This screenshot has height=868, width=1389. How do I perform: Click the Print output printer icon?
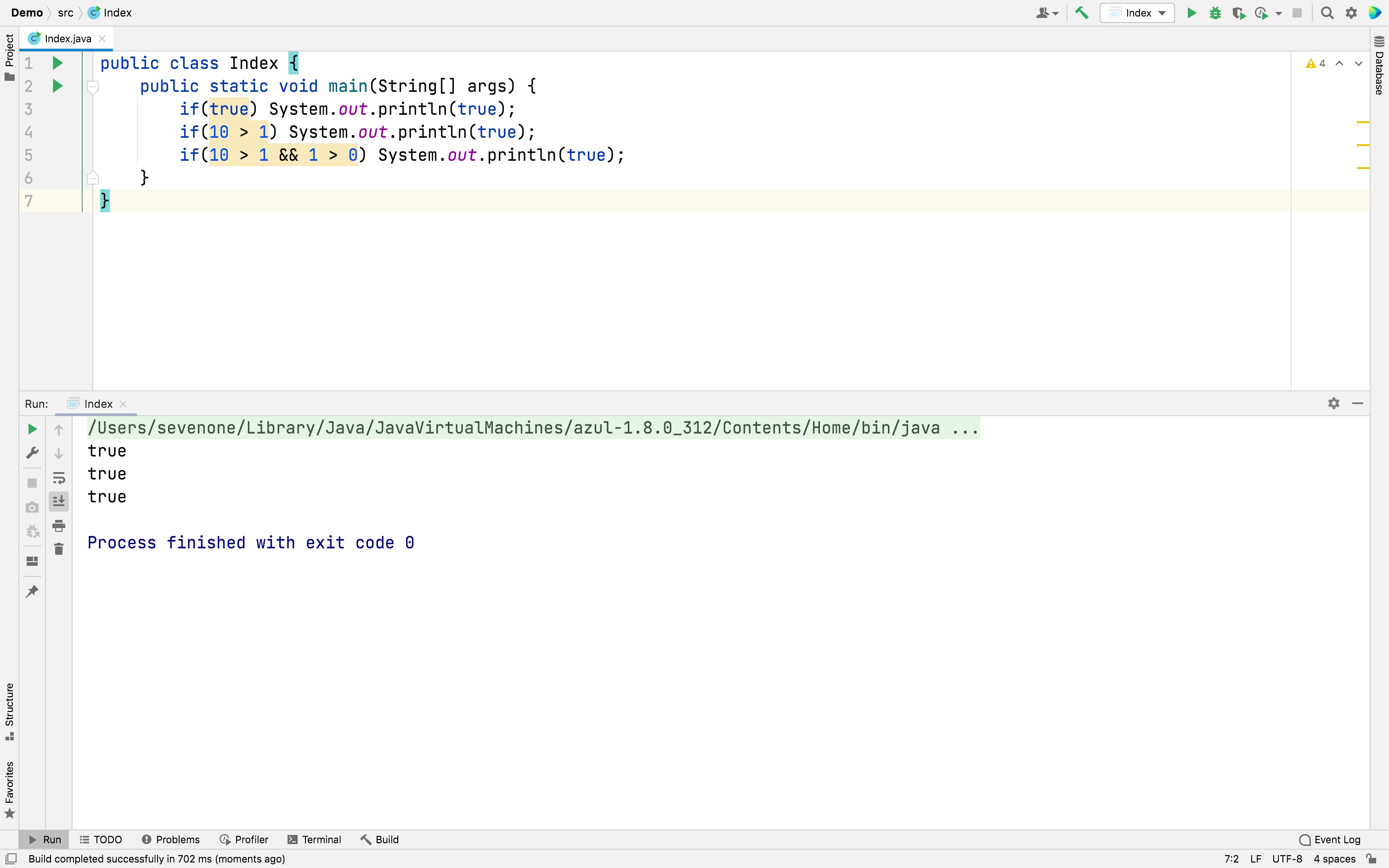[x=58, y=525]
